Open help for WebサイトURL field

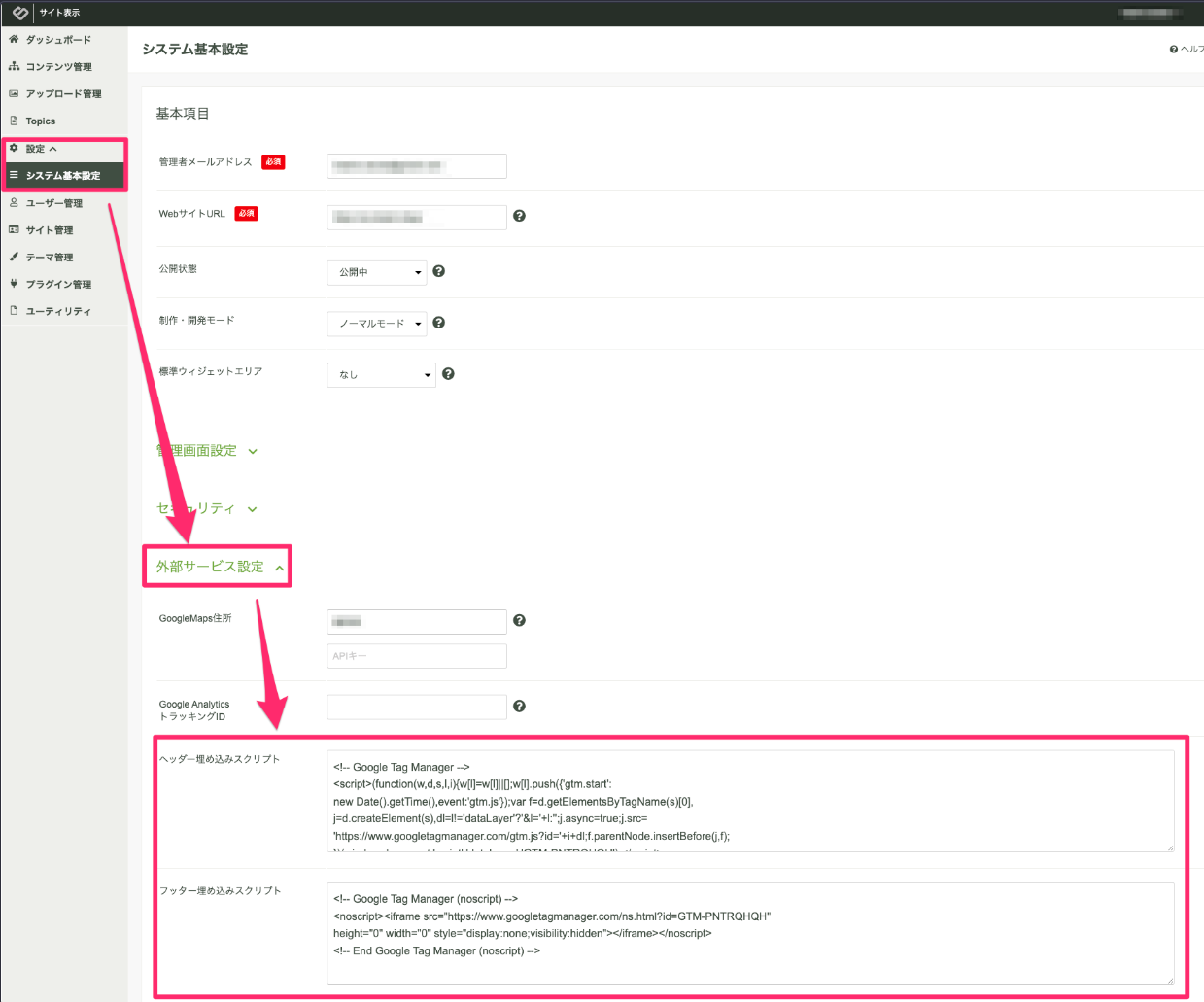pyautogui.click(x=519, y=216)
